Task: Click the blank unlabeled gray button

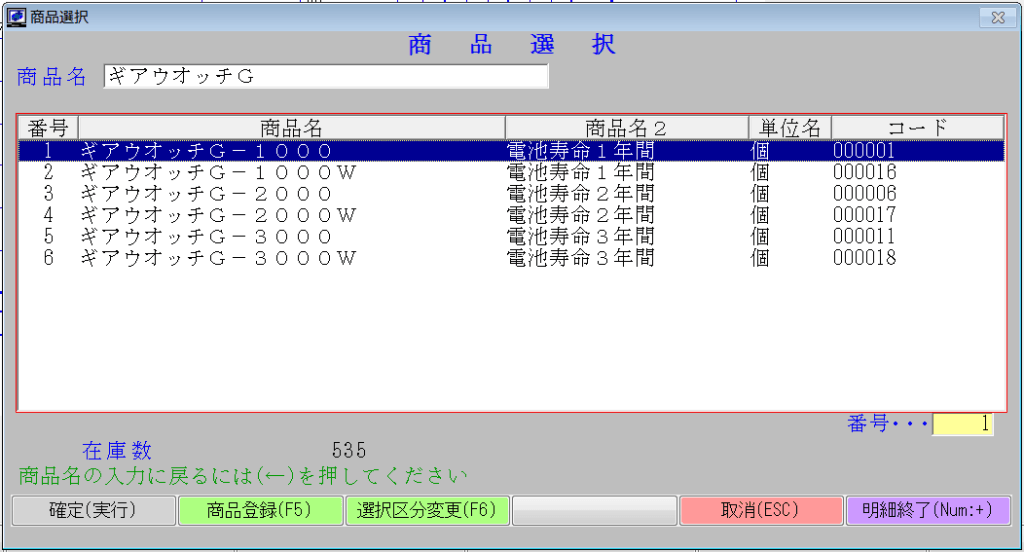Action: pos(594,510)
